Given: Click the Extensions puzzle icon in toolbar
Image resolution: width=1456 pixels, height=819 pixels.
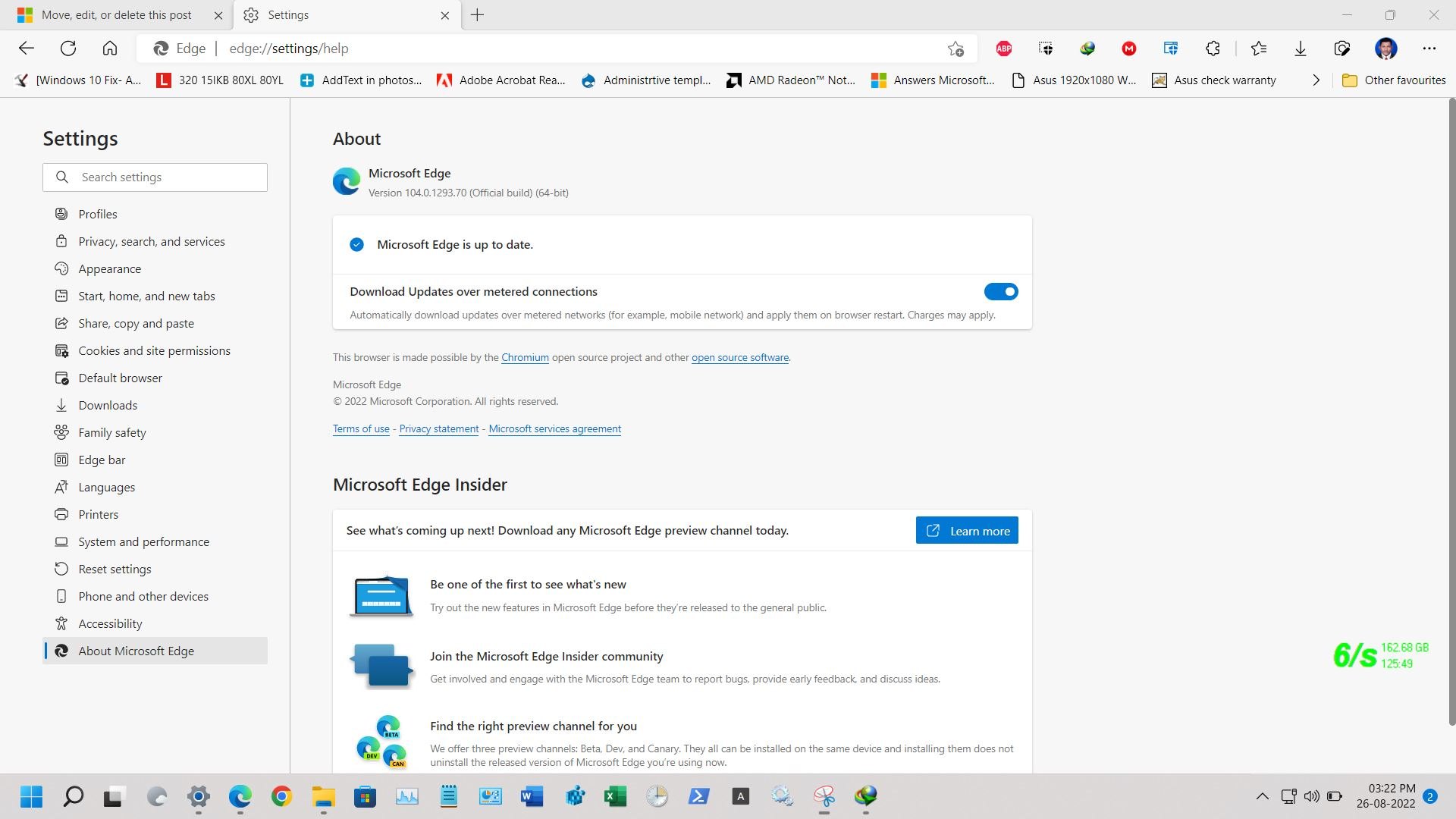Looking at the screenshot, I should click(1212, 49).
